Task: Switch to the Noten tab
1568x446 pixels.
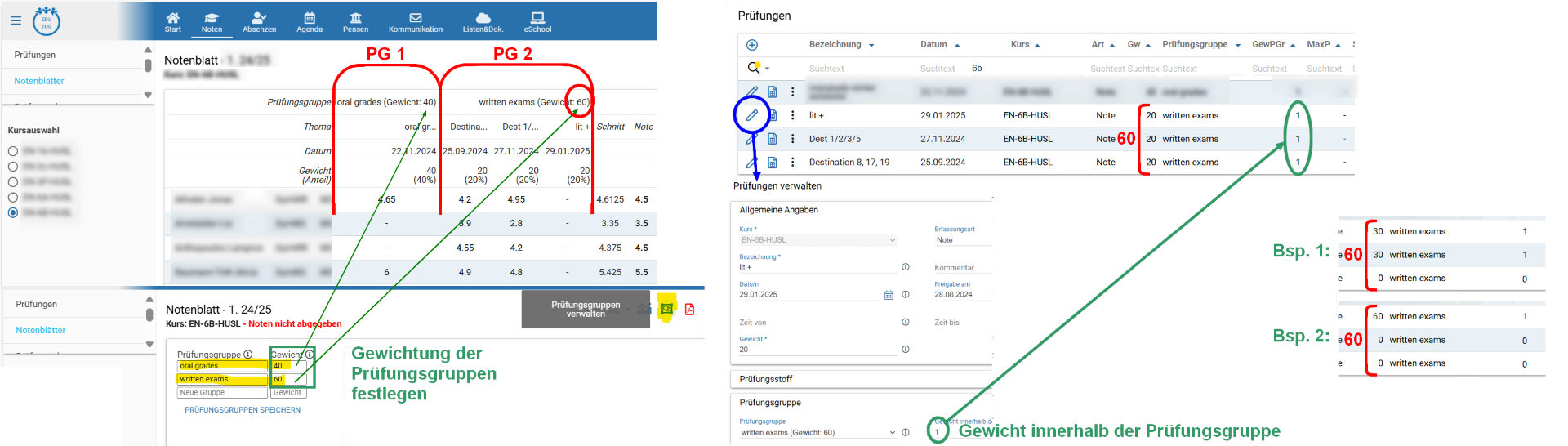Action: (212, 22)
